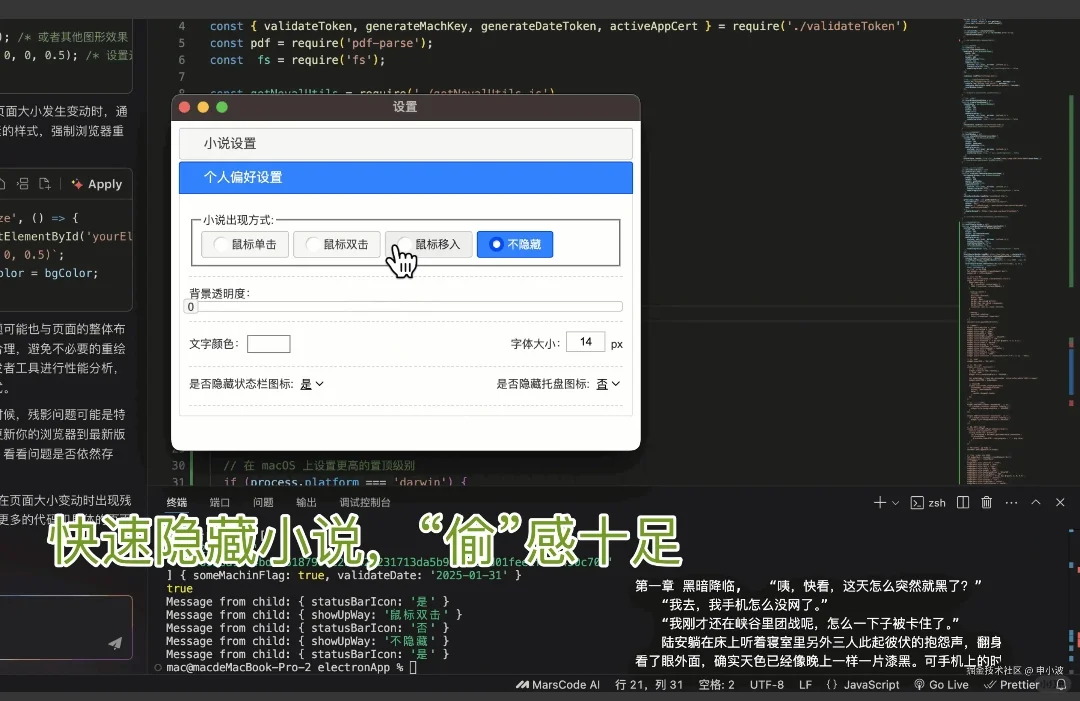This screenshot has width=1080, height=701.
Task: Click terminal line showUpWay: '不隐藏'
Action: 373,641
